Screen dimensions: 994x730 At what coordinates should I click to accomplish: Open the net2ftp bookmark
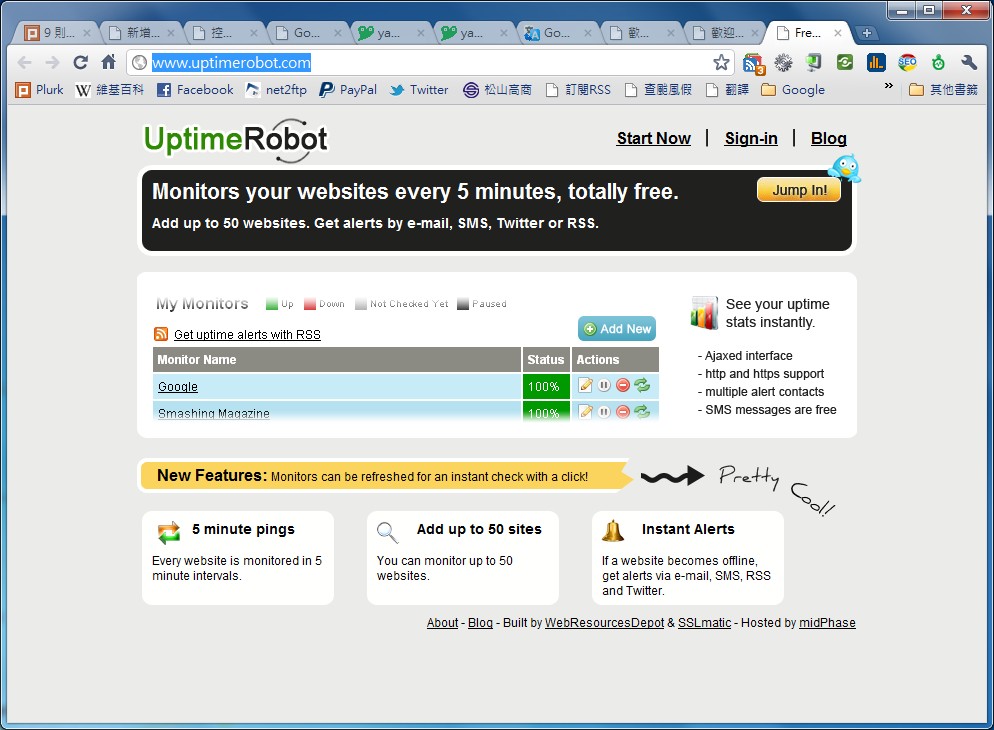276,90
